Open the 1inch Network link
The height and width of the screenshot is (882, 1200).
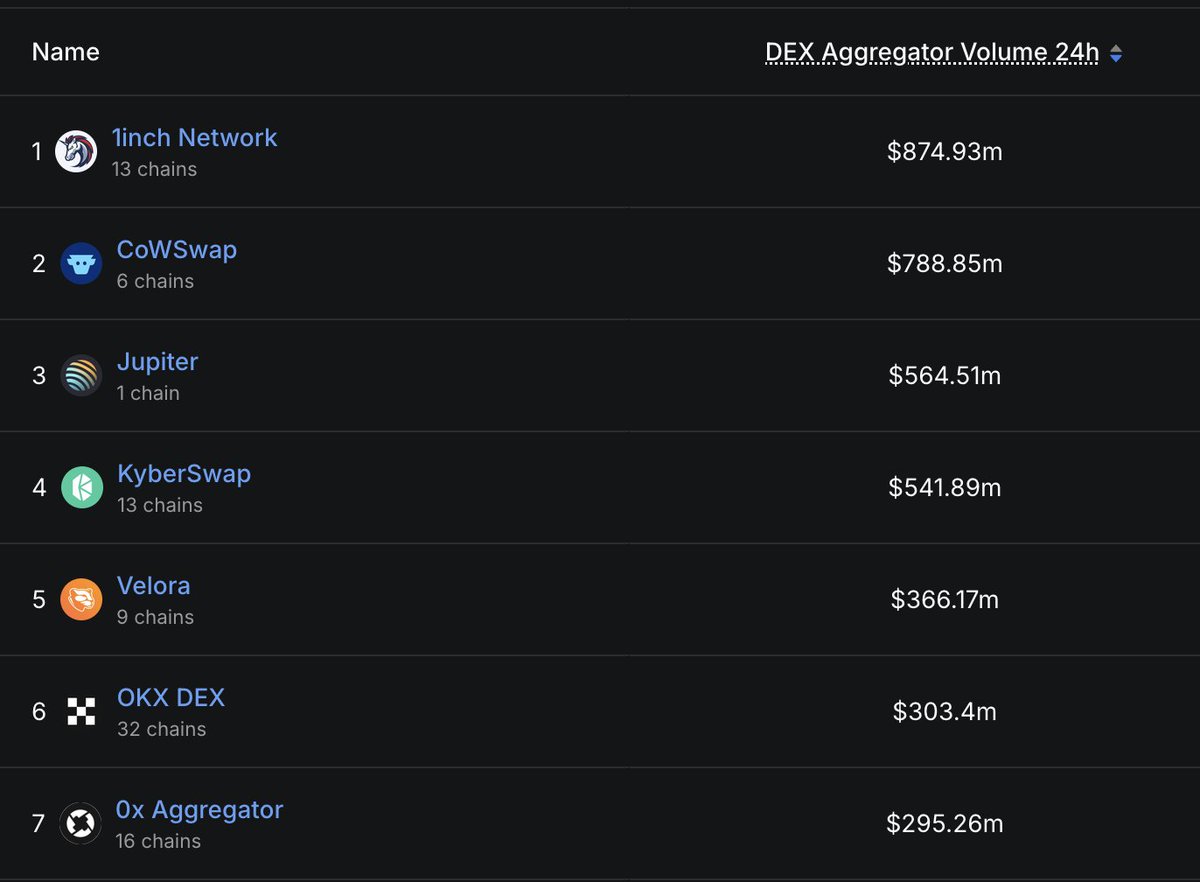[x=195, y=138]
